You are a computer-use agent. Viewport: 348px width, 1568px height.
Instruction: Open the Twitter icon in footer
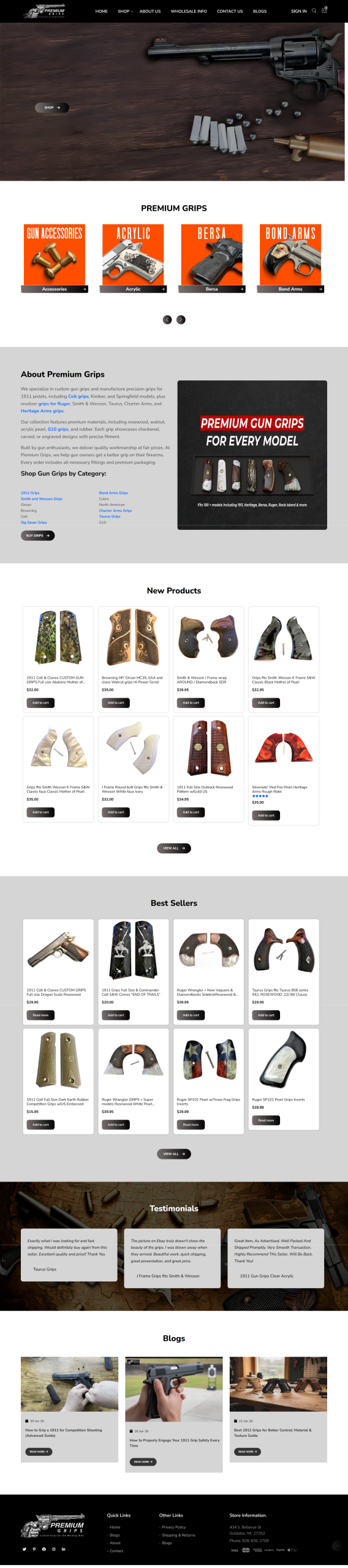point(25,1549)
